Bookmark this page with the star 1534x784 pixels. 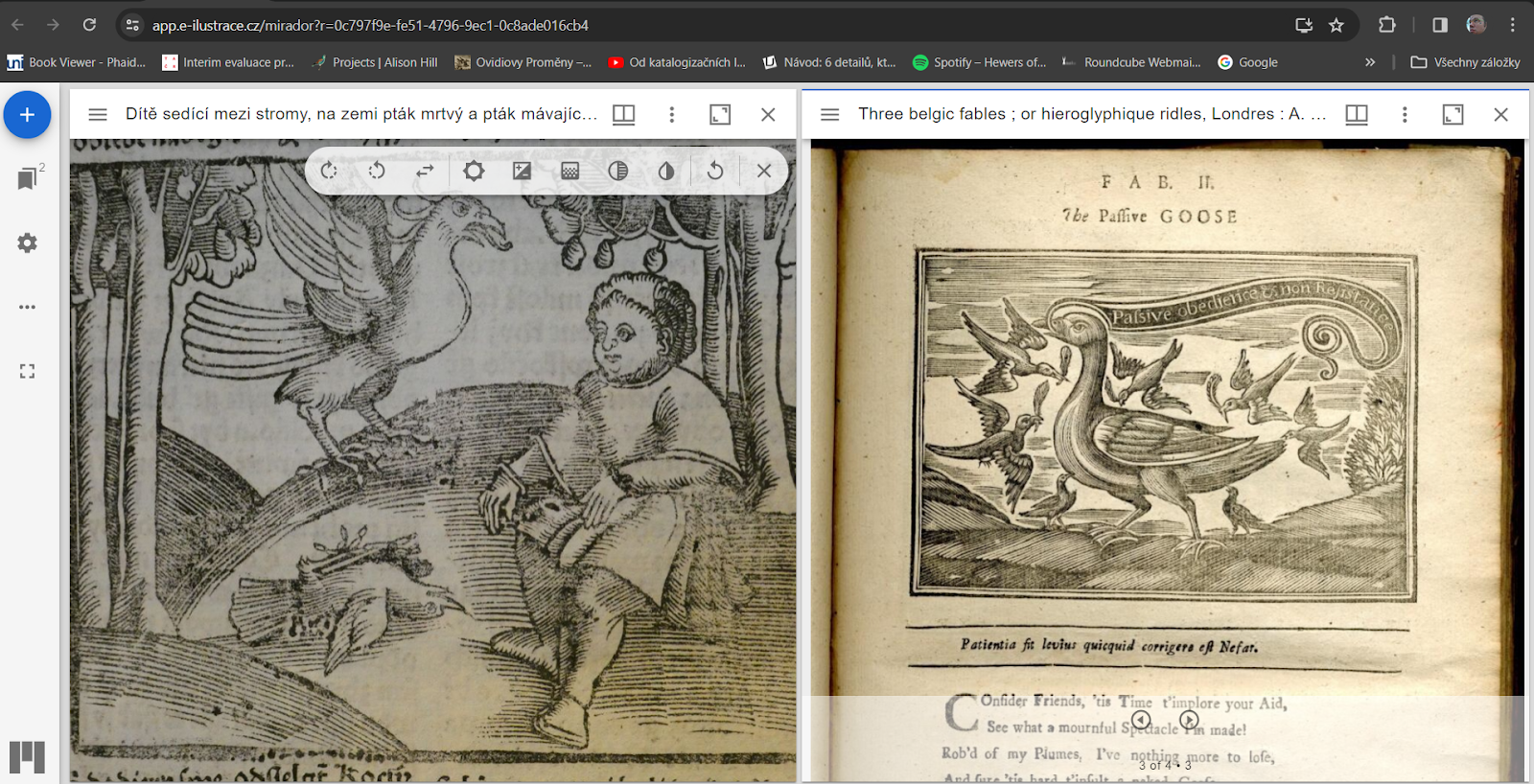(x=1336, y=25)
